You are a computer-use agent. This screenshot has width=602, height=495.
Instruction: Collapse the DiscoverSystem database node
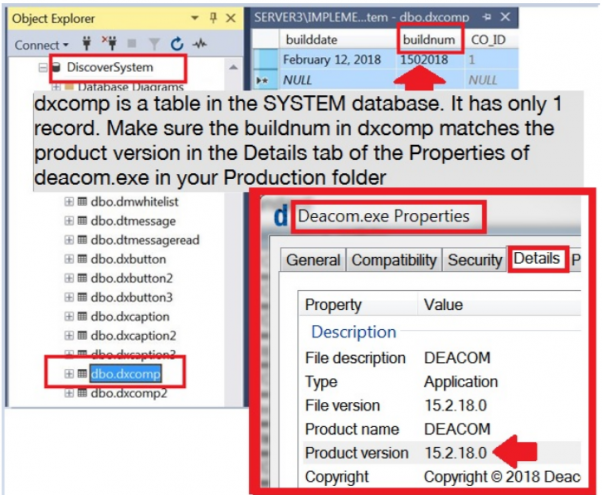(x=43, y=68)
